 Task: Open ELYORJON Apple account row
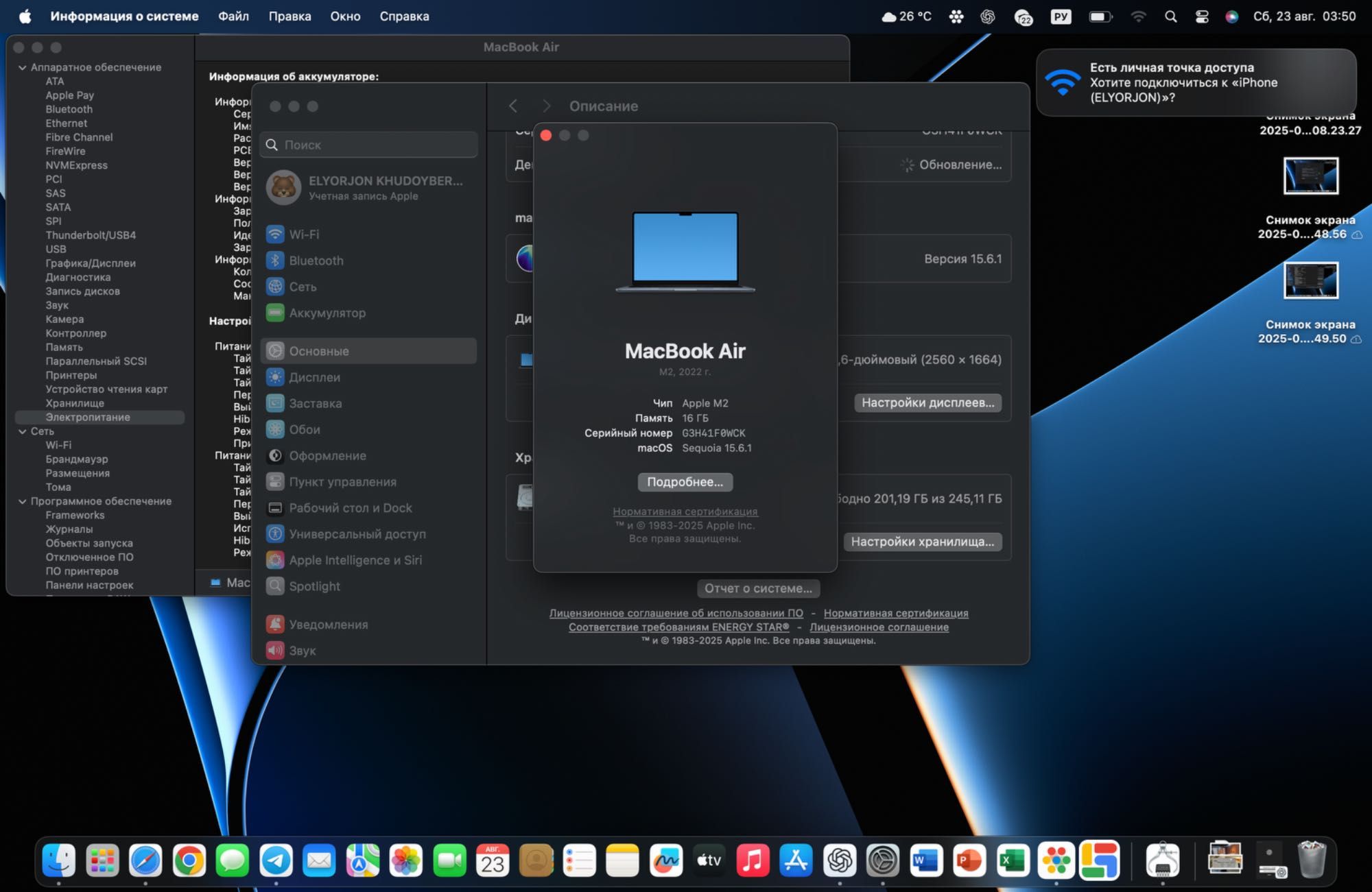(x=368, y=188)
